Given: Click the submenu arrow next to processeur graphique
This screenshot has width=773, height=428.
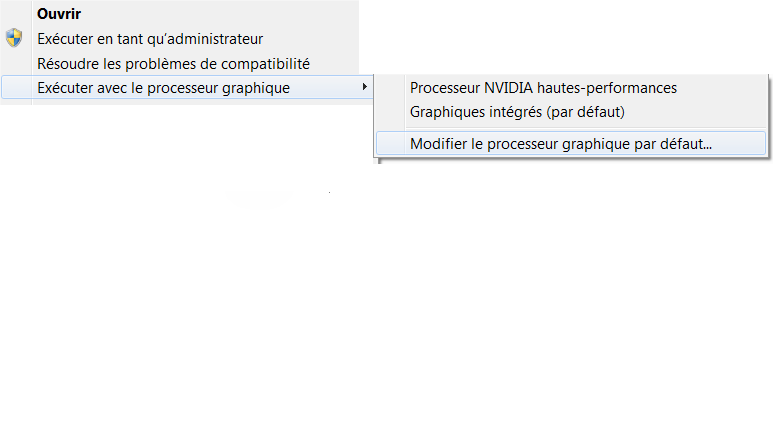Looking at the screenshot, I should click(364, 87).
